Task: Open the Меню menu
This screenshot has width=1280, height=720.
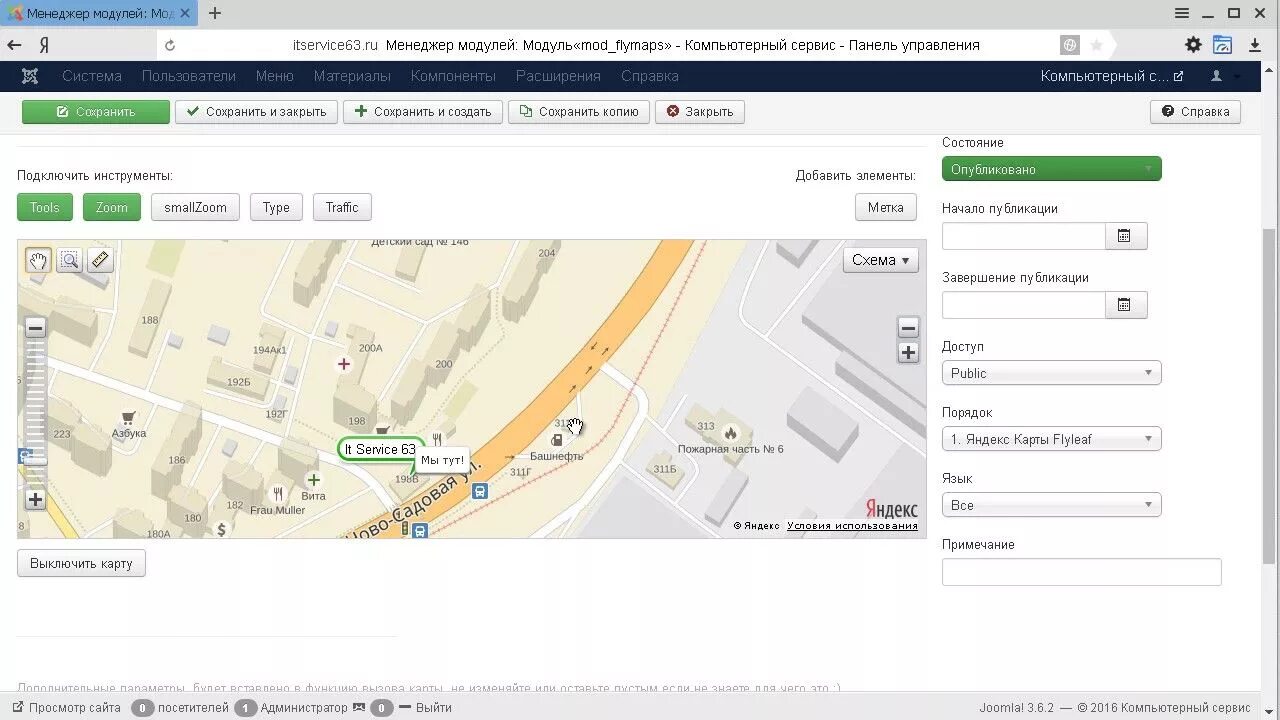Action: pyautogui.click(x=275, y=76)
